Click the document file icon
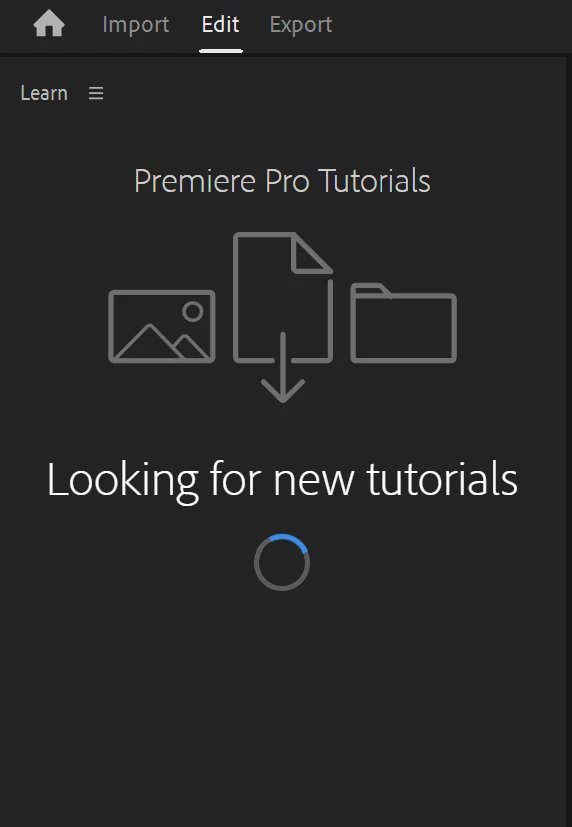This screenshot has height=827, width=572. (283, 297)
